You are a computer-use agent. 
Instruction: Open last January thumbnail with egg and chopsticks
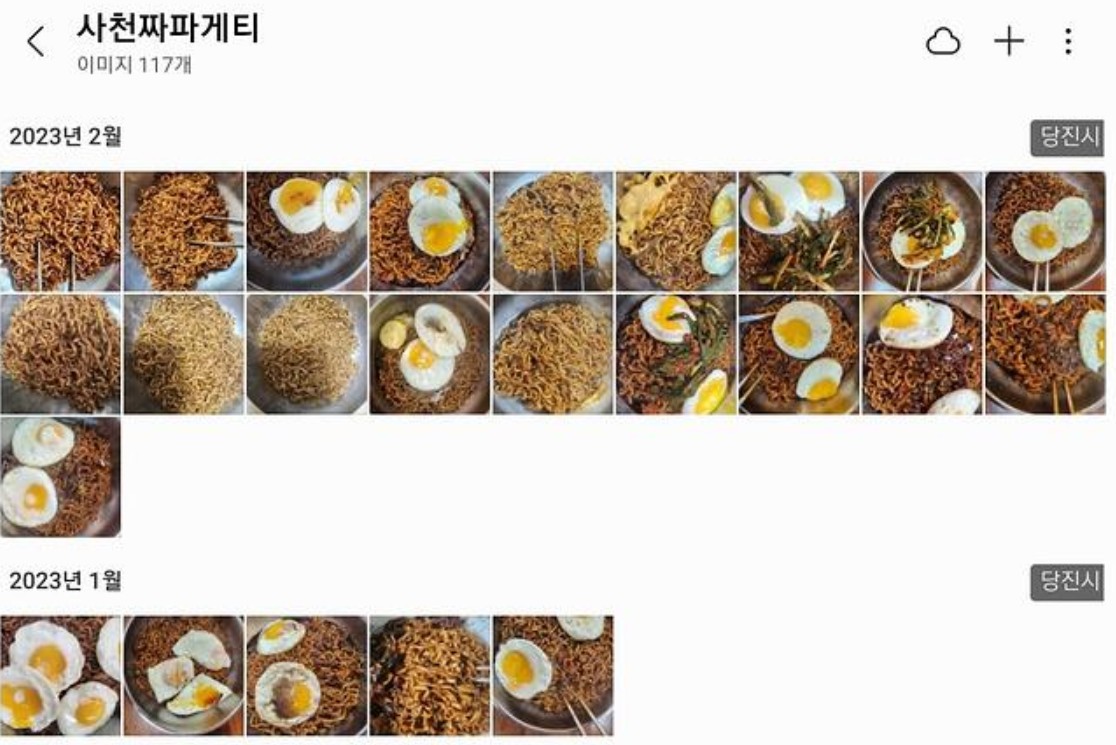click(x=553, y=676)
